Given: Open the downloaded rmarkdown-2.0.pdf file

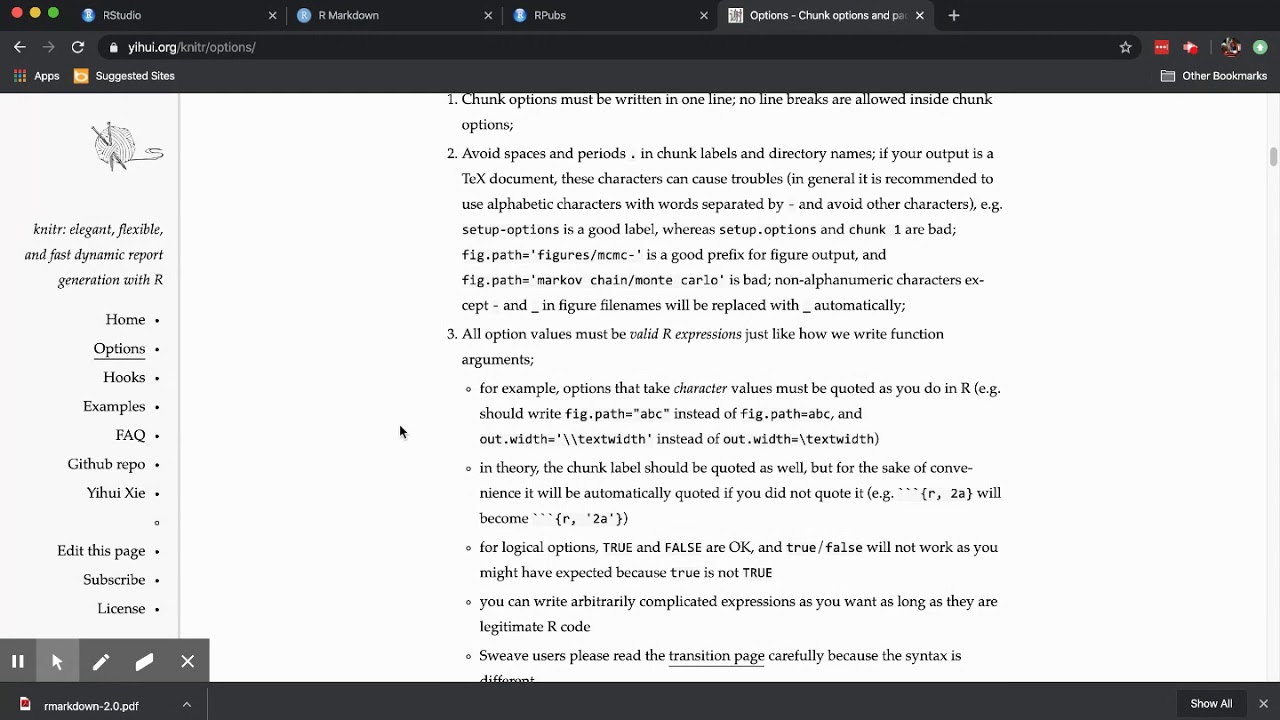Looking at the screenshot, I should click(x=90, y=705).
